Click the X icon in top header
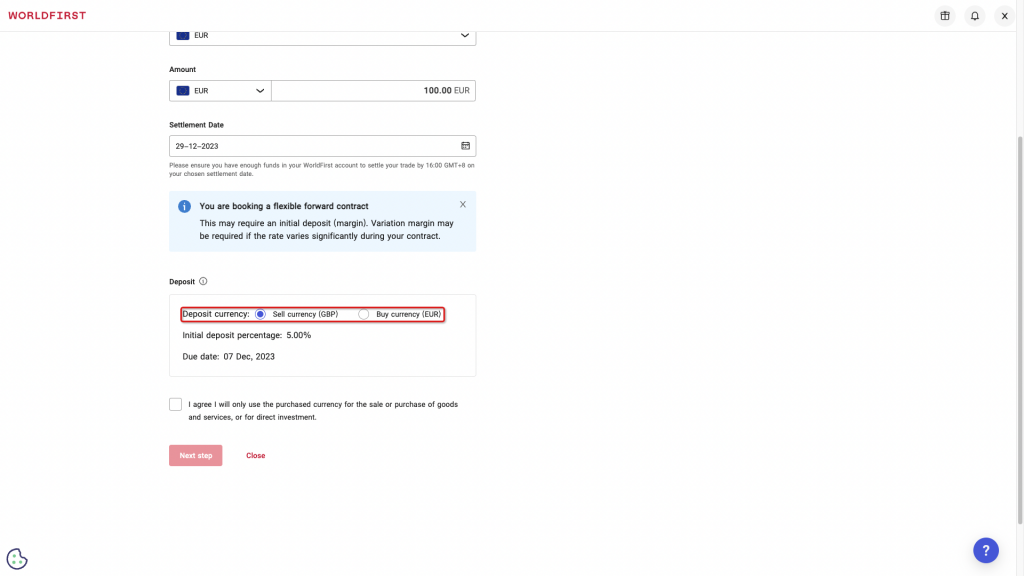This screenshot has width=1024, height=576. 1004,16
